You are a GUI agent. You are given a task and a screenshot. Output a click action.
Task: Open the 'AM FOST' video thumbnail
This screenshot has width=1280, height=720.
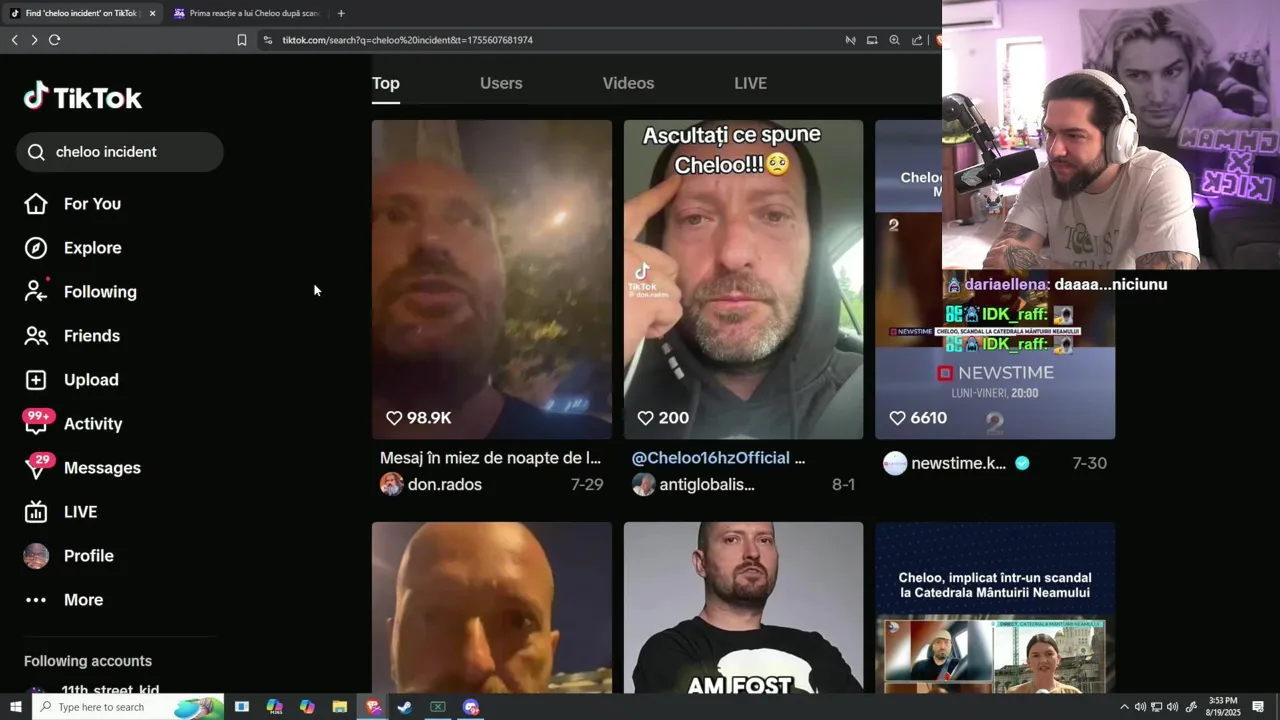[x=743, y=607]
